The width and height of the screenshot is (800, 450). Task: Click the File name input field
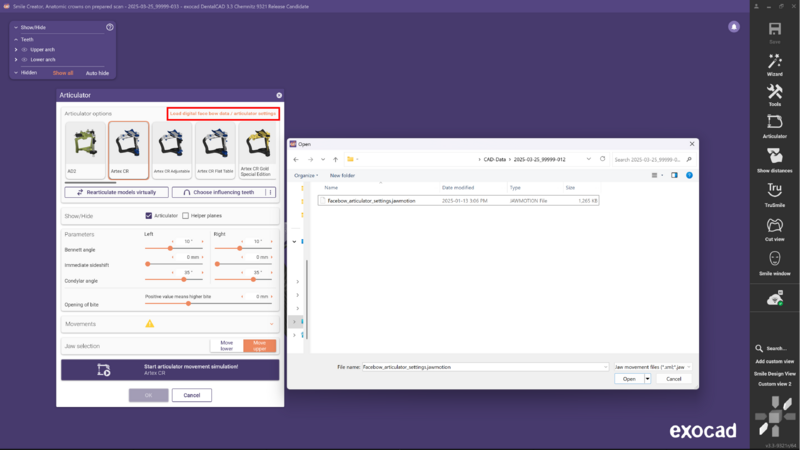pos(485,367)
